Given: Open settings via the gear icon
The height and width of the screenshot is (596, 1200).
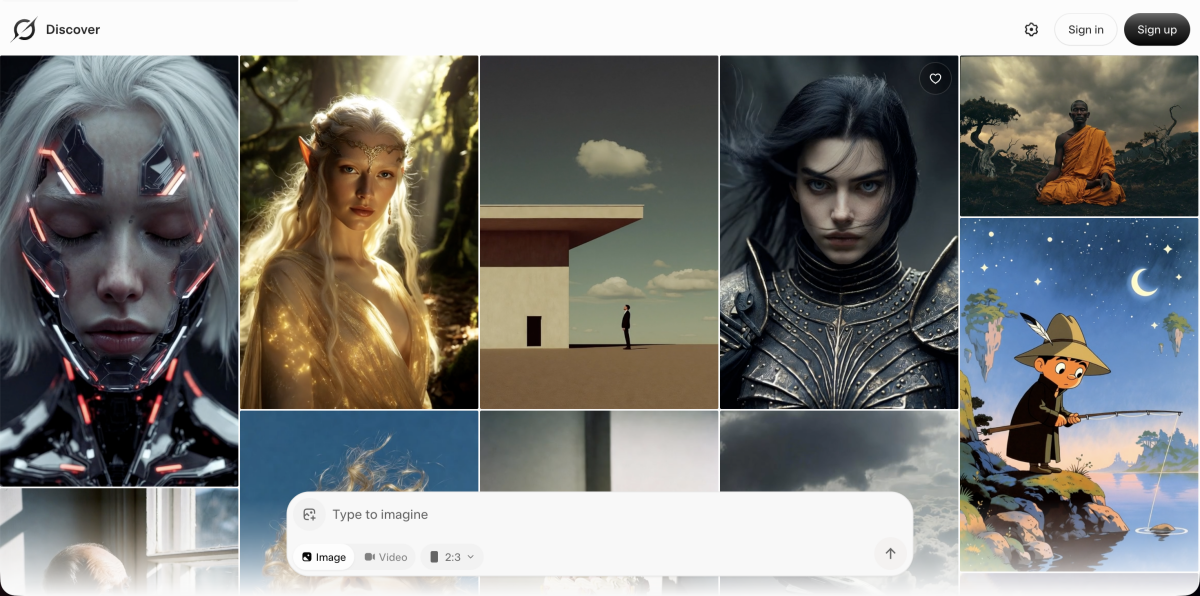Looking at the screenshot, I should 1031,29.
